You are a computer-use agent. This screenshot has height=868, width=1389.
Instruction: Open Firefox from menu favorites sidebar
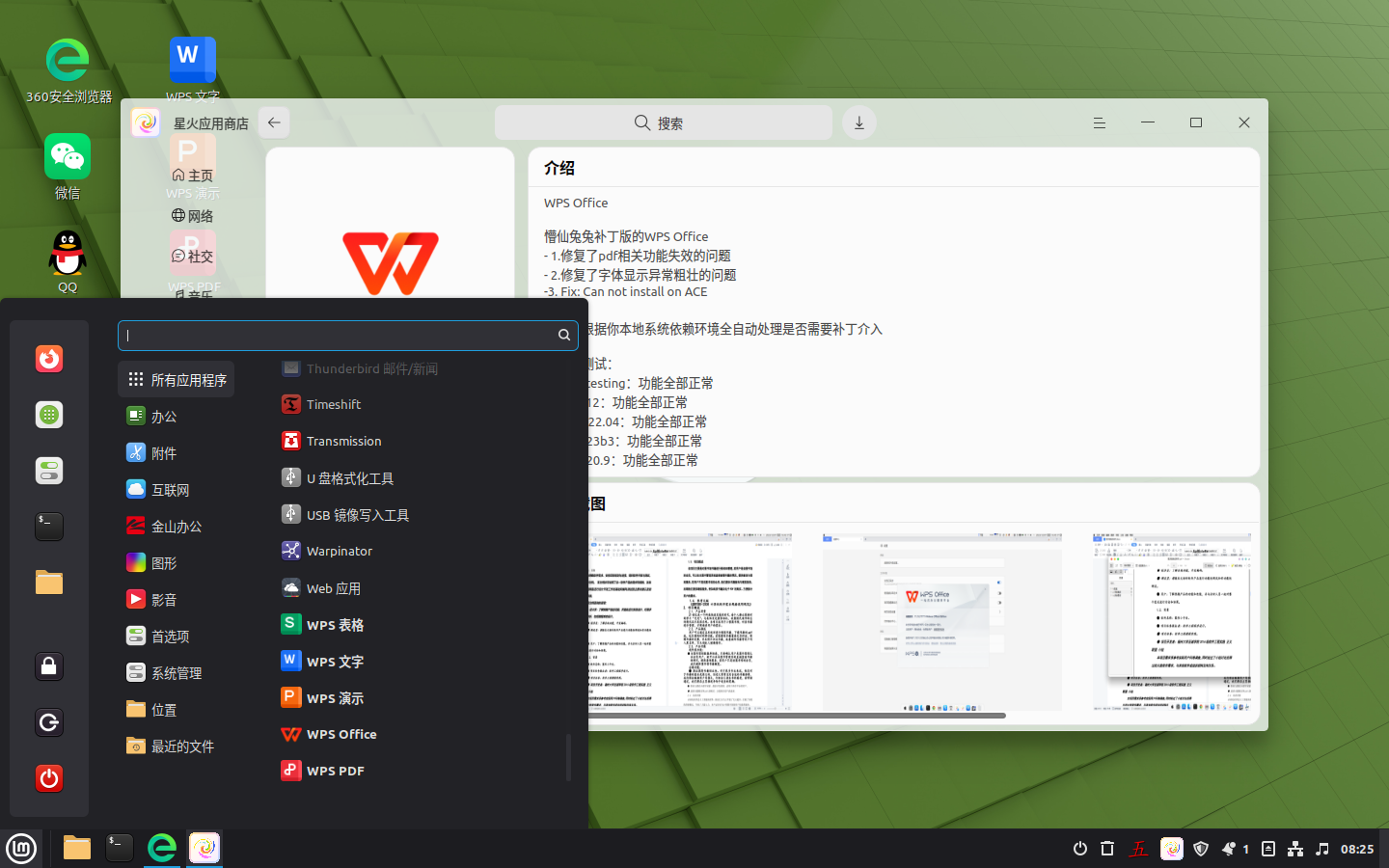[x=49, y=359]
